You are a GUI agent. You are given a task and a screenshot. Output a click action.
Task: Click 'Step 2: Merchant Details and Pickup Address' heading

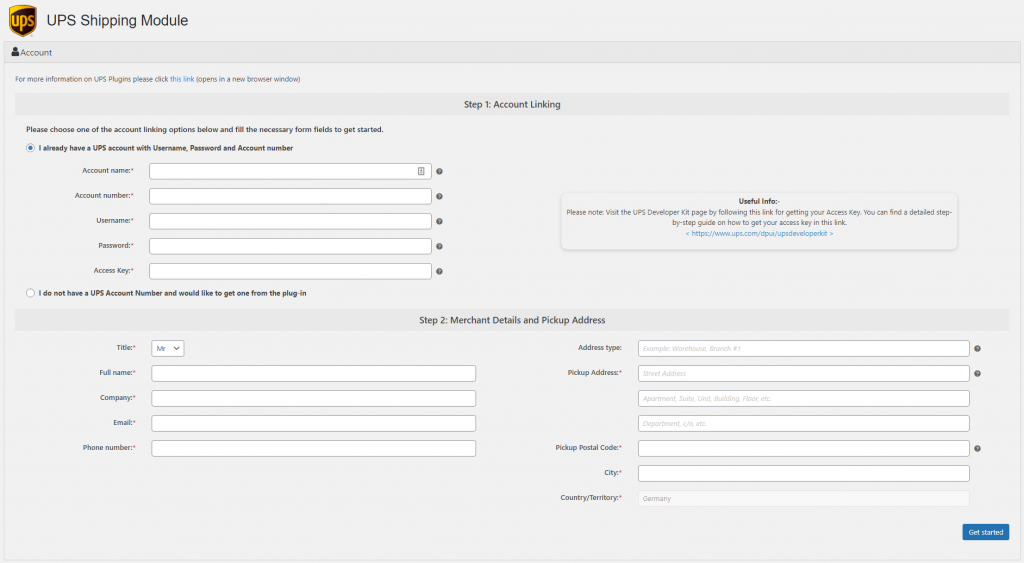(x=512, y=320)
